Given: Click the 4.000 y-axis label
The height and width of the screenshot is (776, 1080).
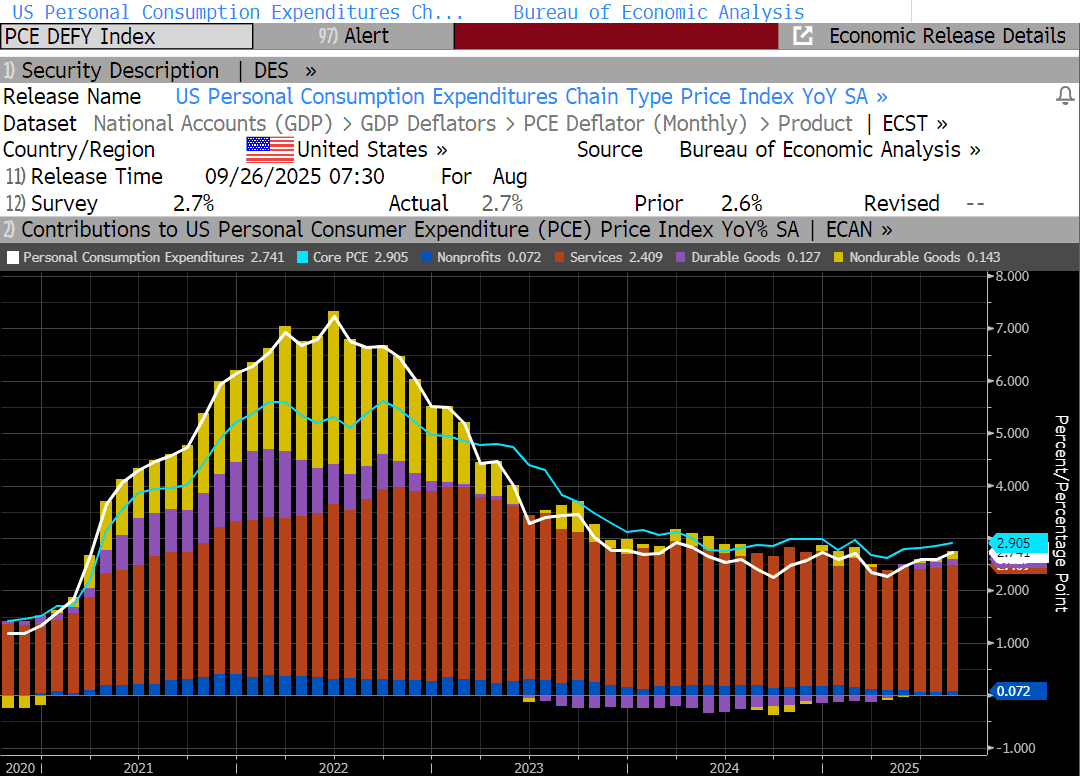Looking at the screenshot, I should tap(1012, 486).
